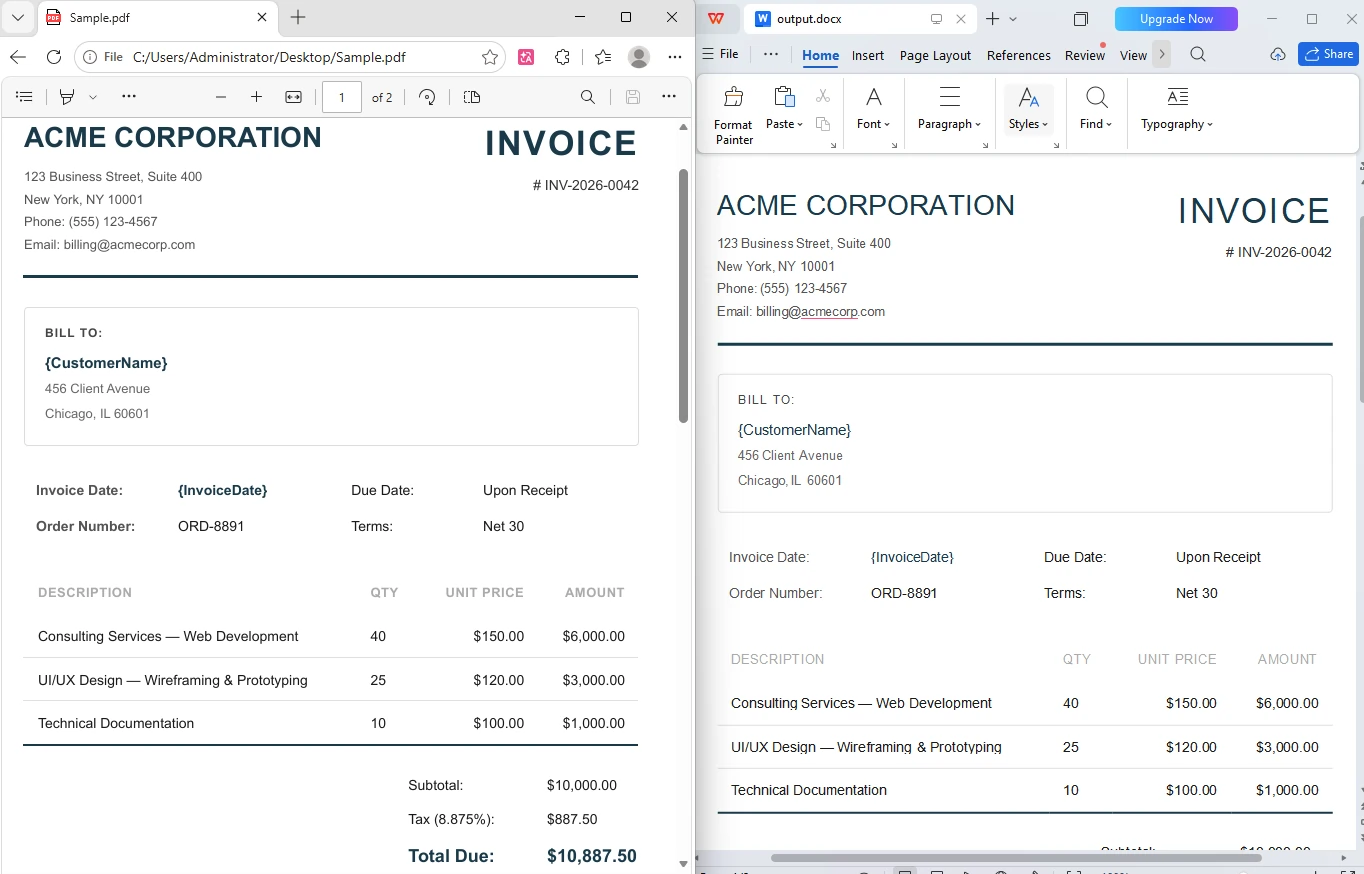Click the fit-to-width icon in PDF toolbar
The width and height of the screenshot is (1364, 874).
point(293,97)
